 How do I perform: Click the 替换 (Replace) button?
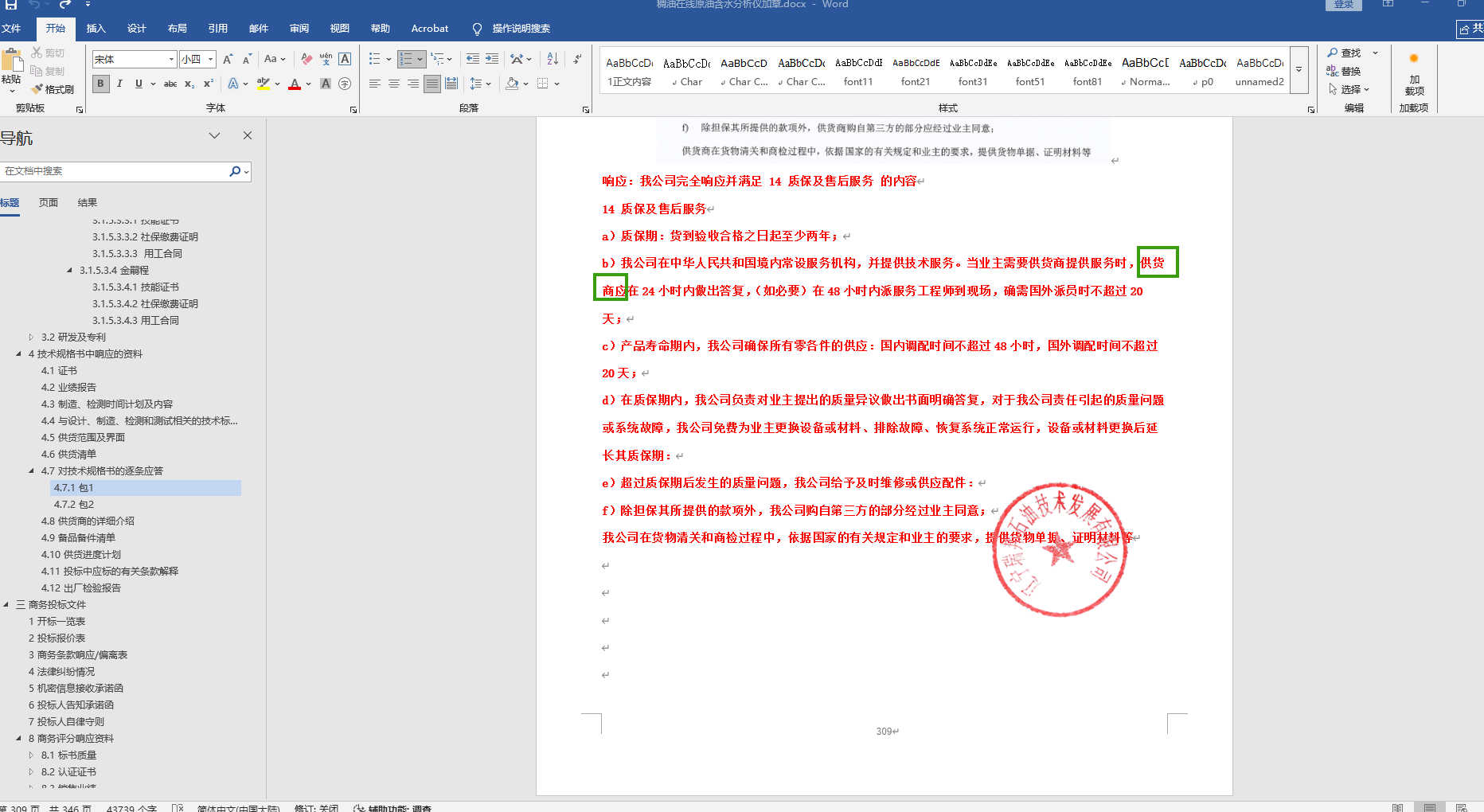1345,71
